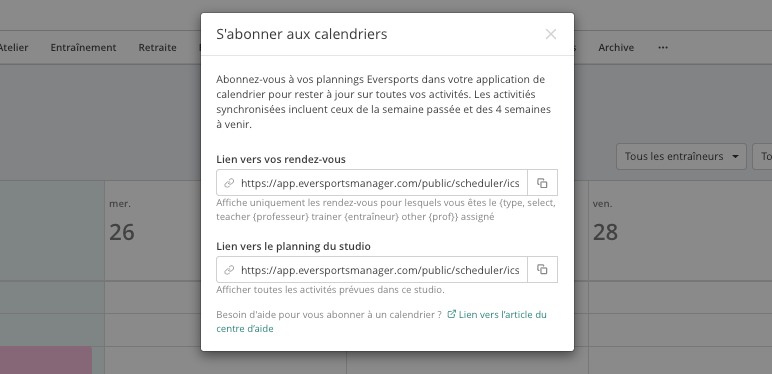Open the external-link icon for help article

click(451, 314)
